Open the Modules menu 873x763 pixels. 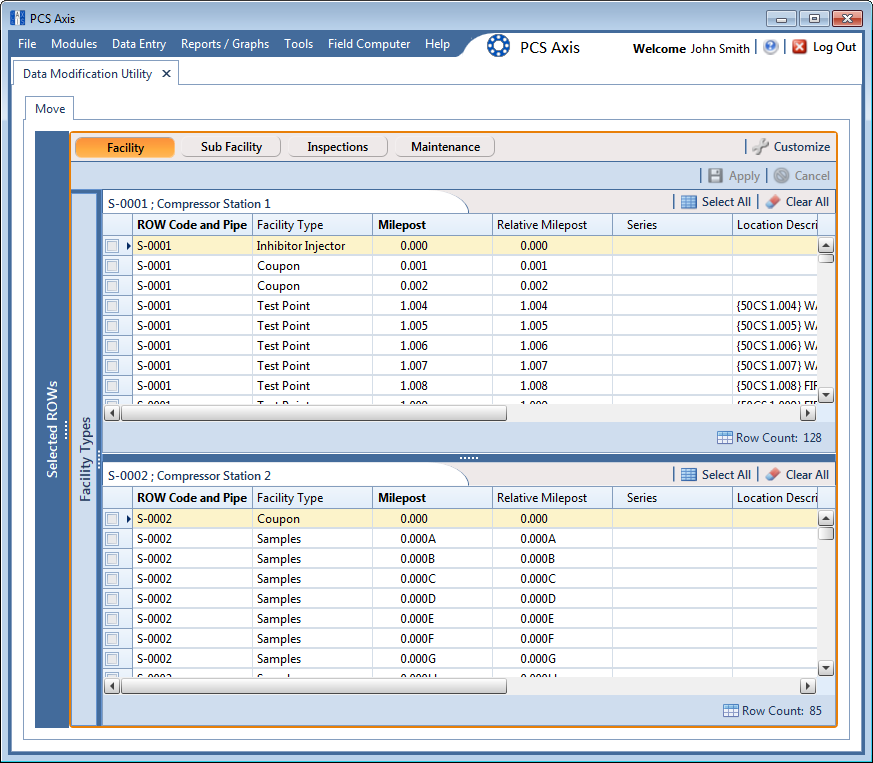(x=74, y=43)
